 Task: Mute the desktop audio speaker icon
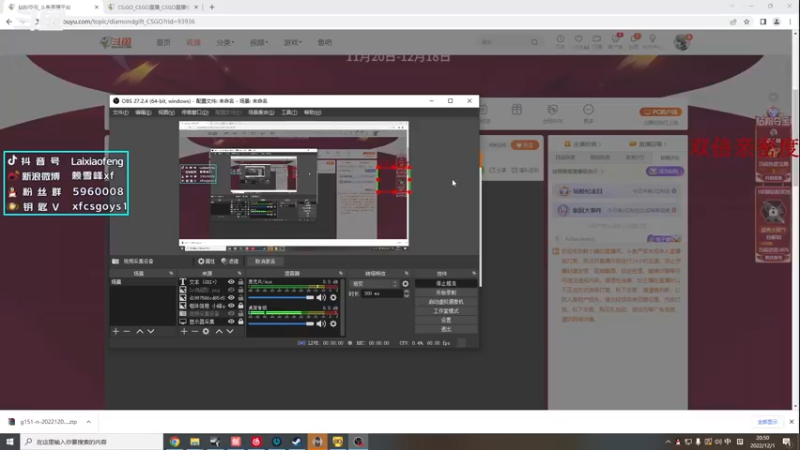321,323
